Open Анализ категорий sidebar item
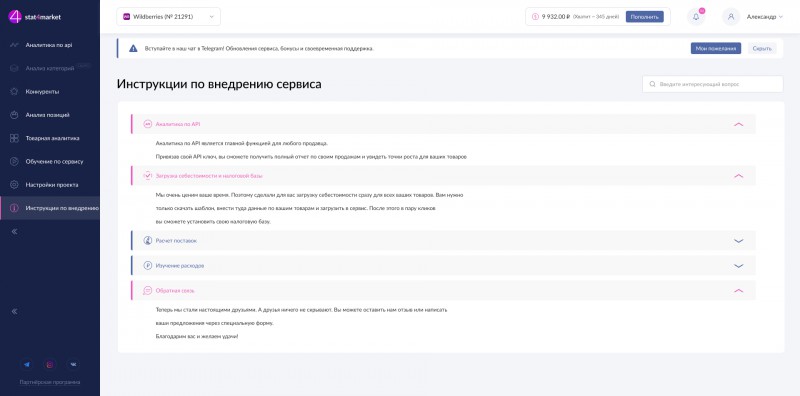800x396 pixels. coord(49,68)
